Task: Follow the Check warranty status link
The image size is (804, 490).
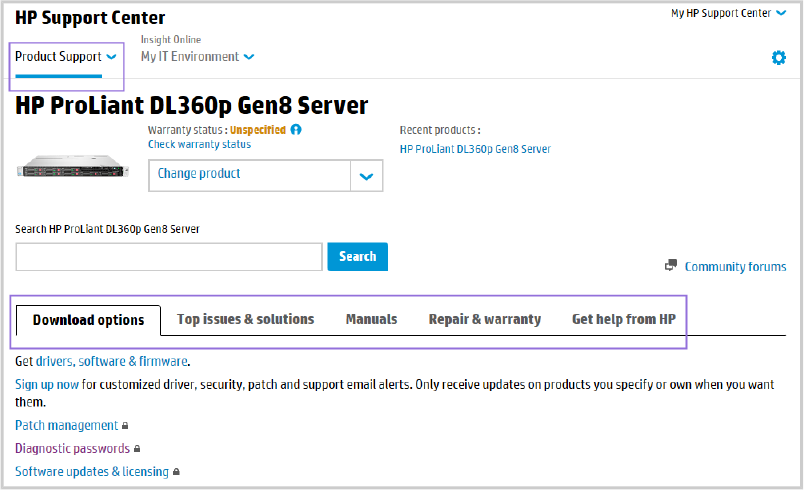Action: 199,145
